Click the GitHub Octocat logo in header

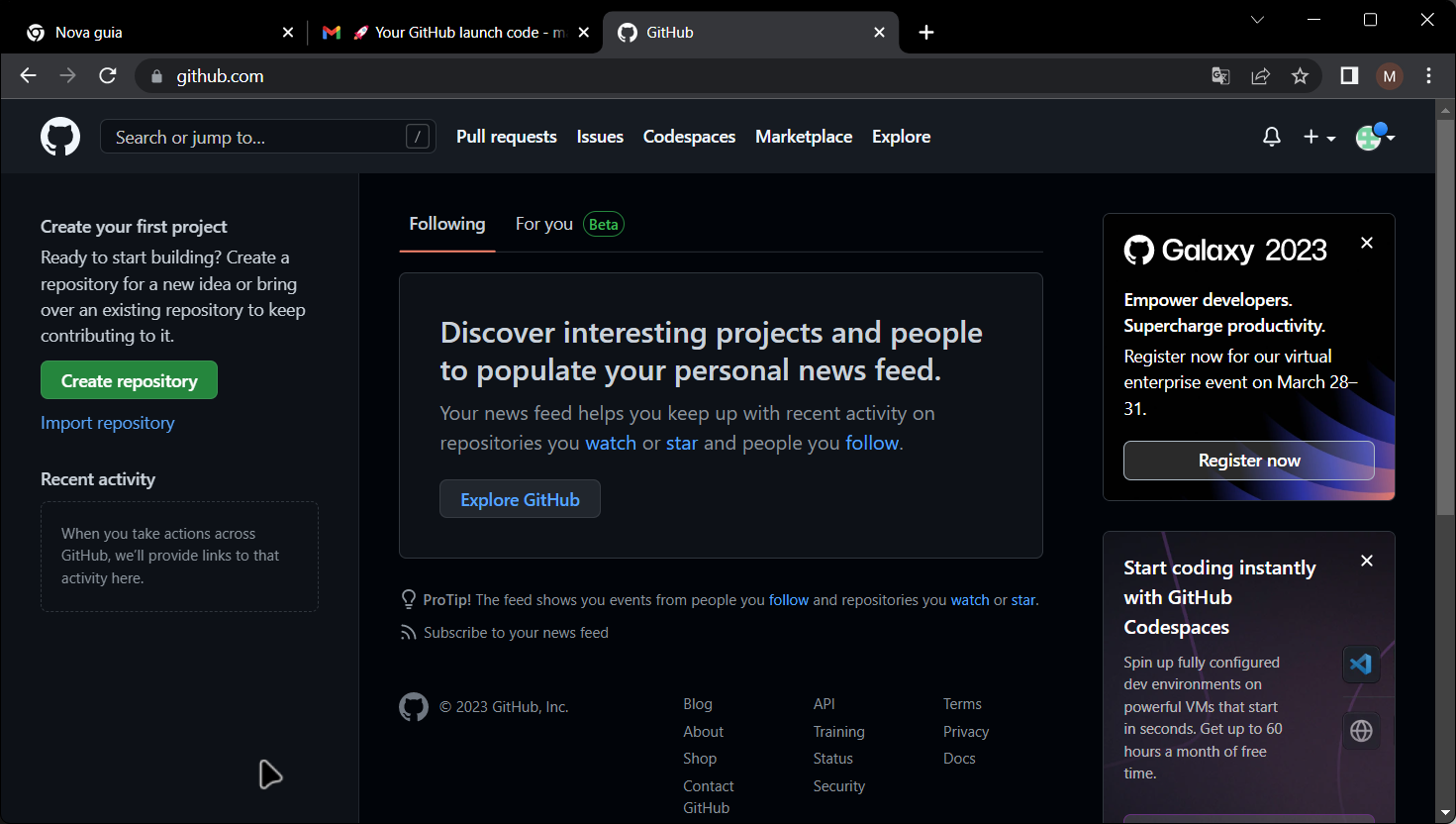coord(60,137)
